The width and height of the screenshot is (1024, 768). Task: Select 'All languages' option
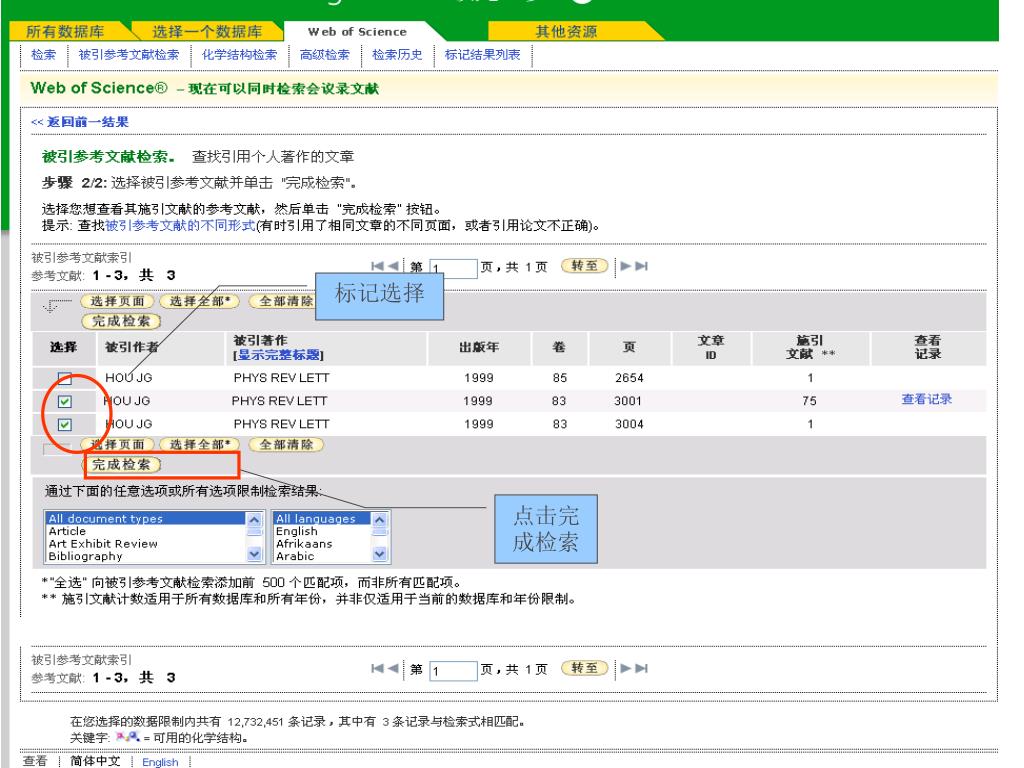click(321, 519)
